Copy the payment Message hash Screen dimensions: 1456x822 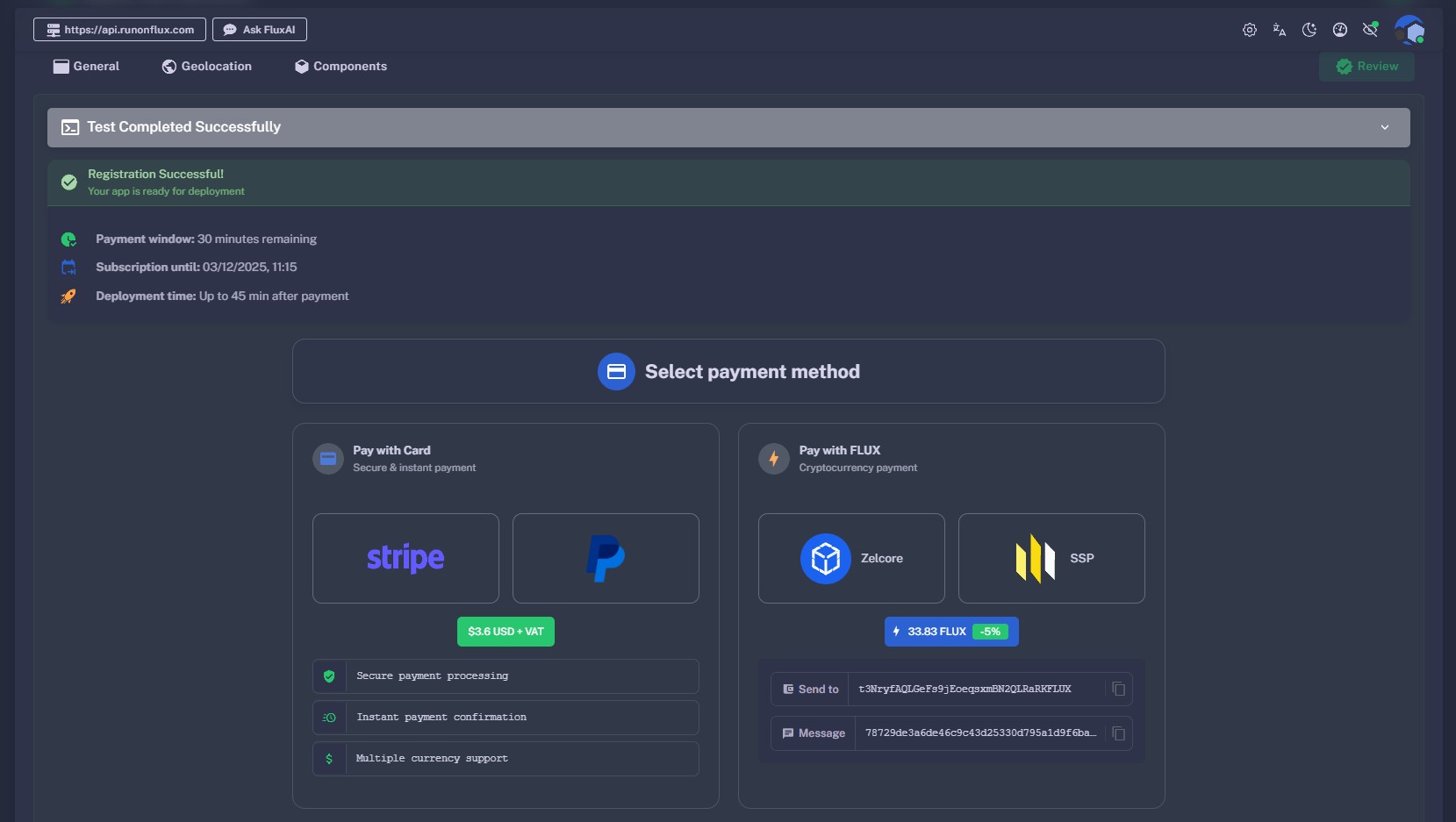(x=1118, y=733)
